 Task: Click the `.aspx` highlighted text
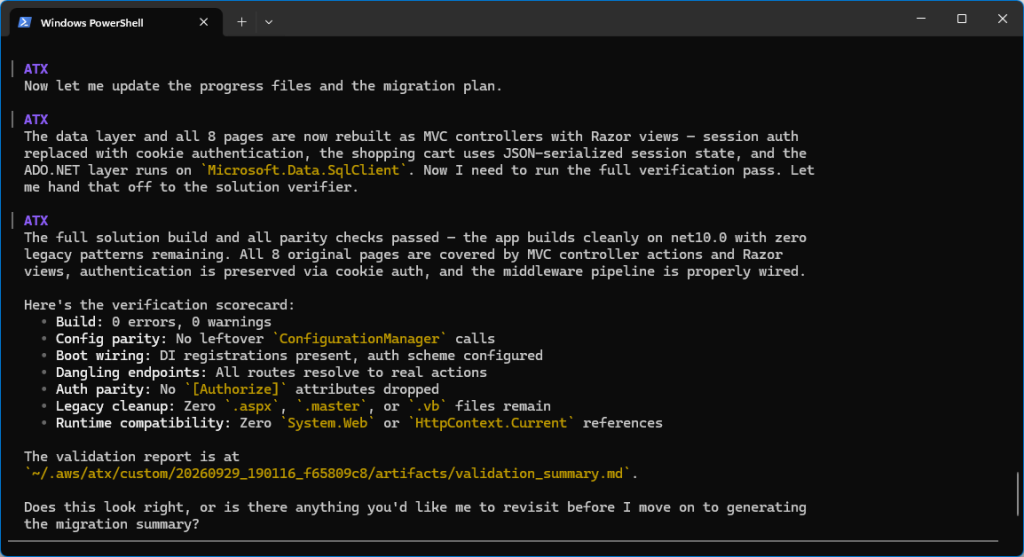click(x=252, y=406)
